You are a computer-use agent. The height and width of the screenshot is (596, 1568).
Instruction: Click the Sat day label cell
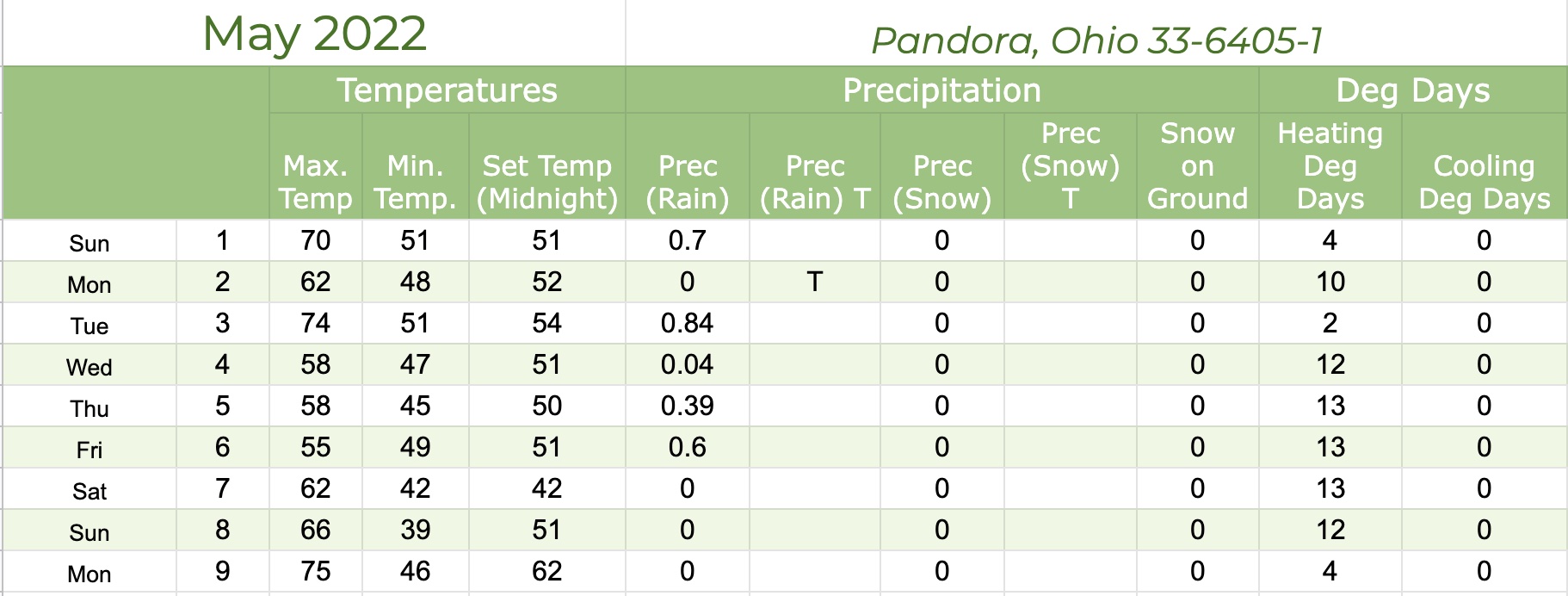[x=90, y=488]
